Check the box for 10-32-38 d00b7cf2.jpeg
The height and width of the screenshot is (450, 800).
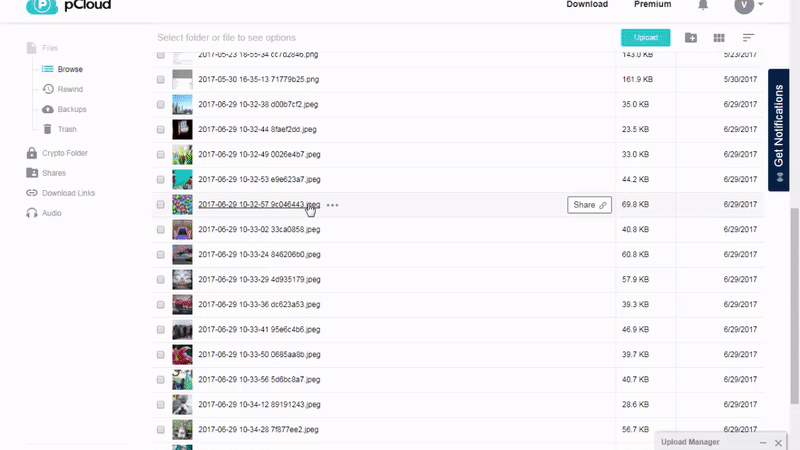pos(161,105)
